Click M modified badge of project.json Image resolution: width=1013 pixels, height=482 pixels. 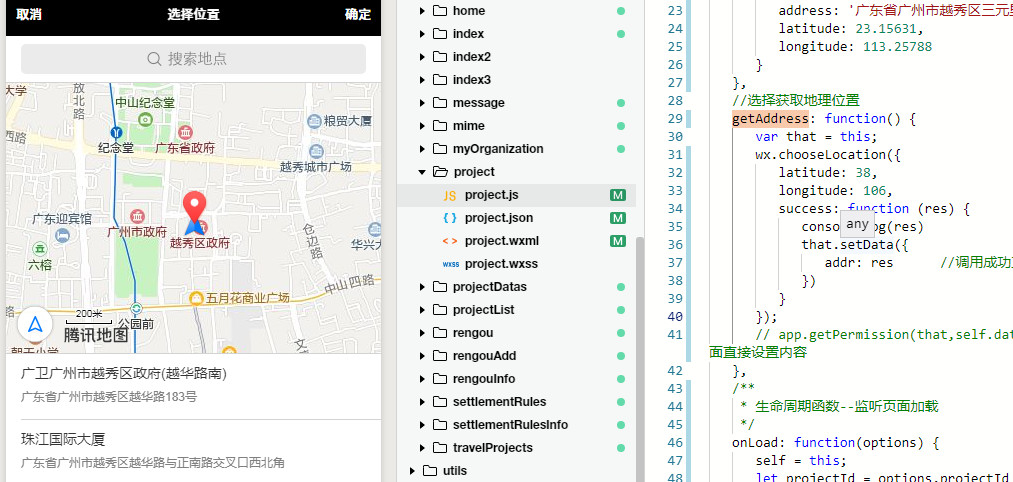coord(618,218)
